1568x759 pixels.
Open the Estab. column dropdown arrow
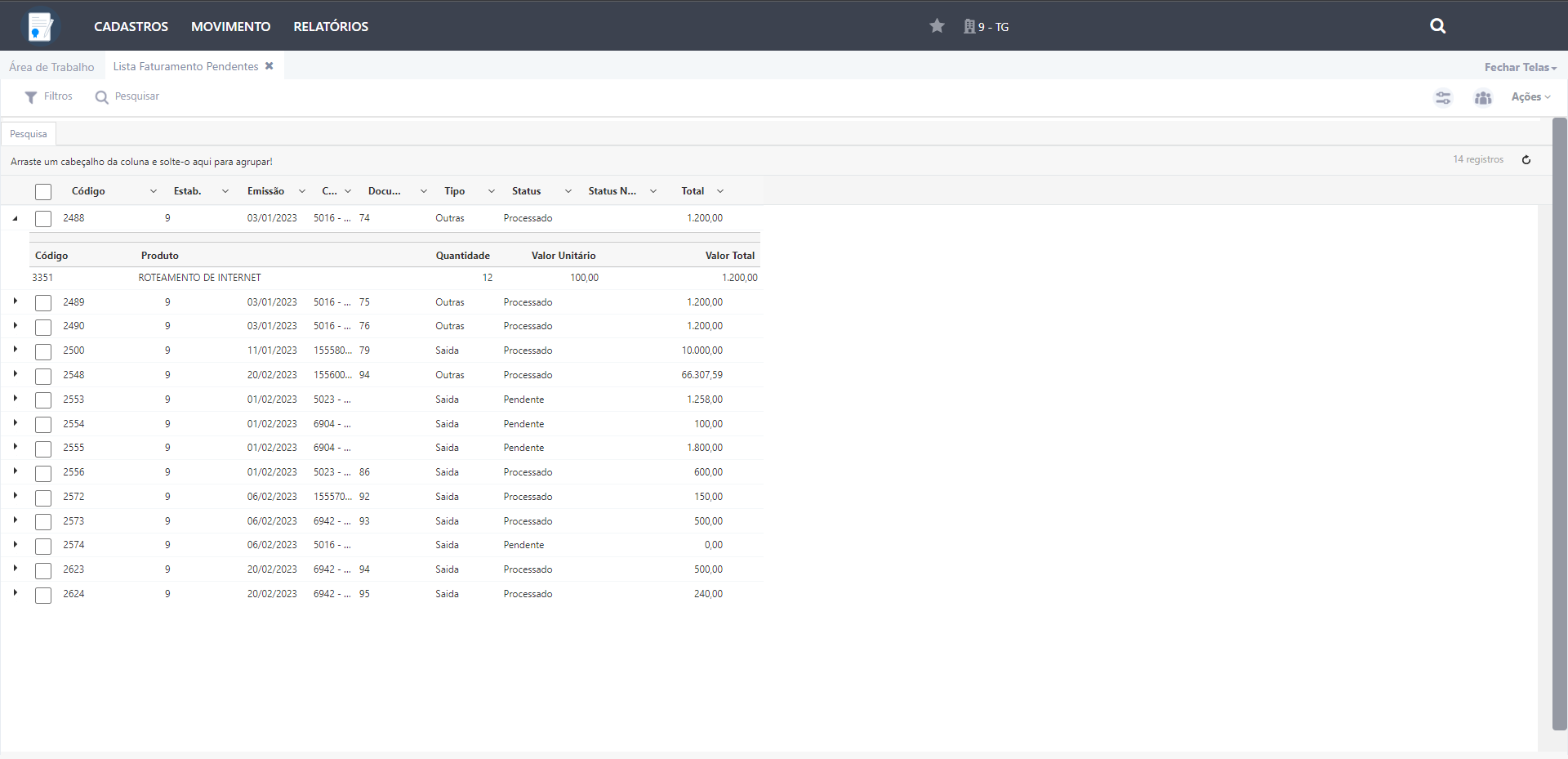pyautogui.click(x=225, y=191)
